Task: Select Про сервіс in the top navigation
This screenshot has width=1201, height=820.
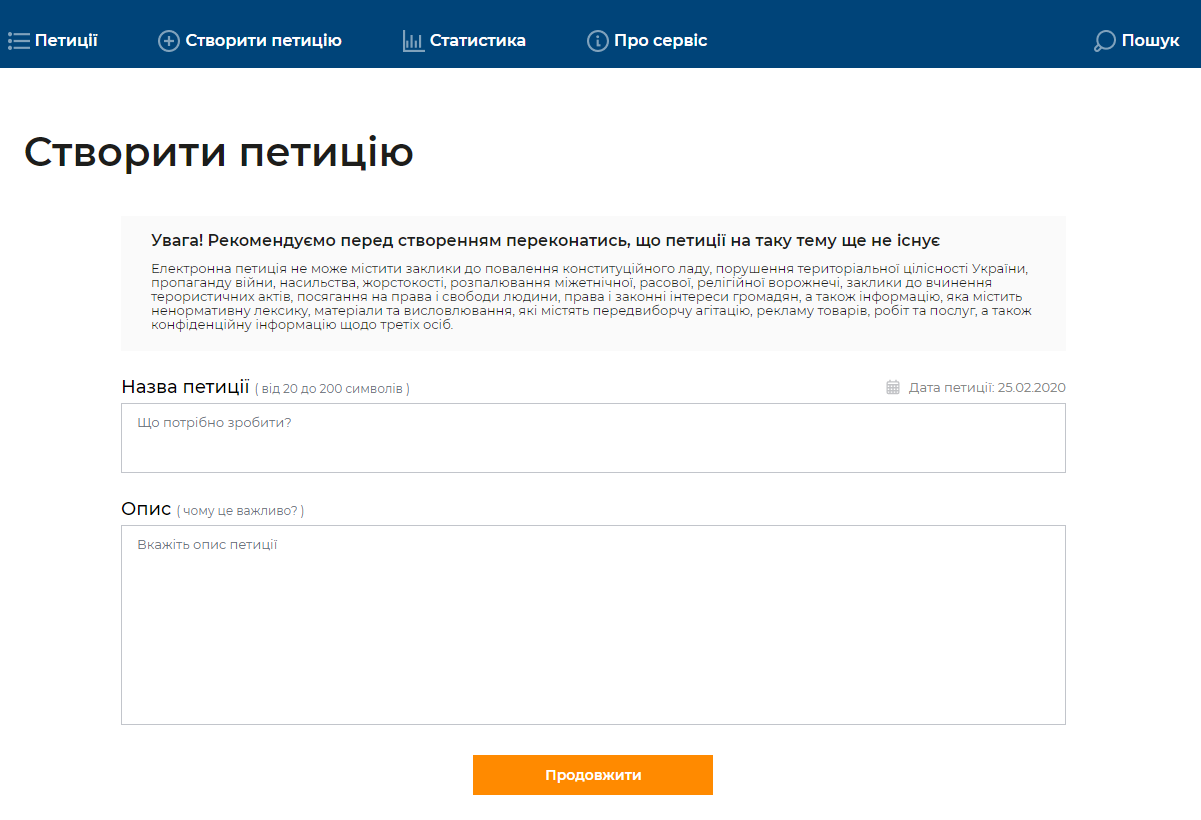Action: pyautogui.click(x=660, y=41)
